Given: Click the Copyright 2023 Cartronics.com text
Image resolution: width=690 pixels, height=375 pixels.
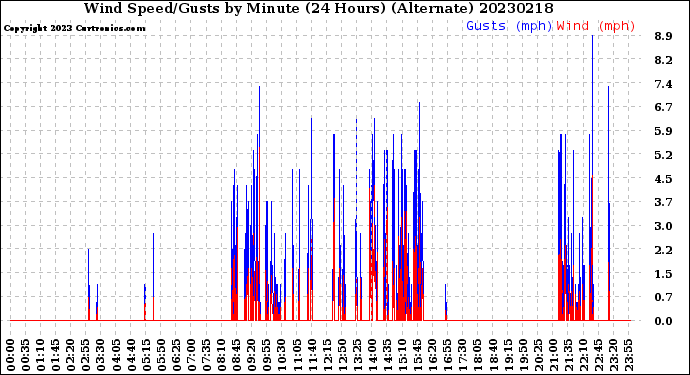Looking at the screenshot, I should point(75,28).
